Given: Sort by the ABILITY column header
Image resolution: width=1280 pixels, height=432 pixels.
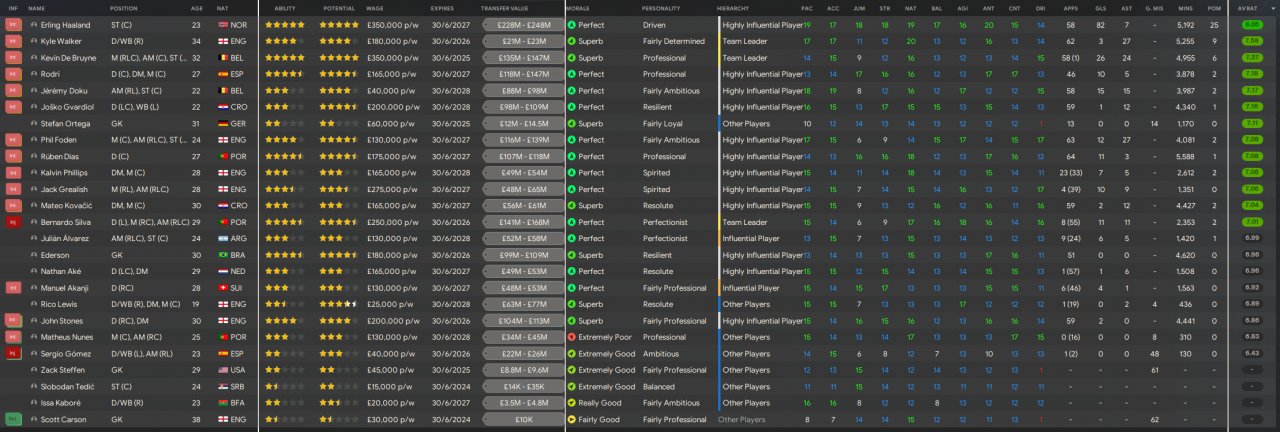Looking at the screenshot, I should (284, 8).
